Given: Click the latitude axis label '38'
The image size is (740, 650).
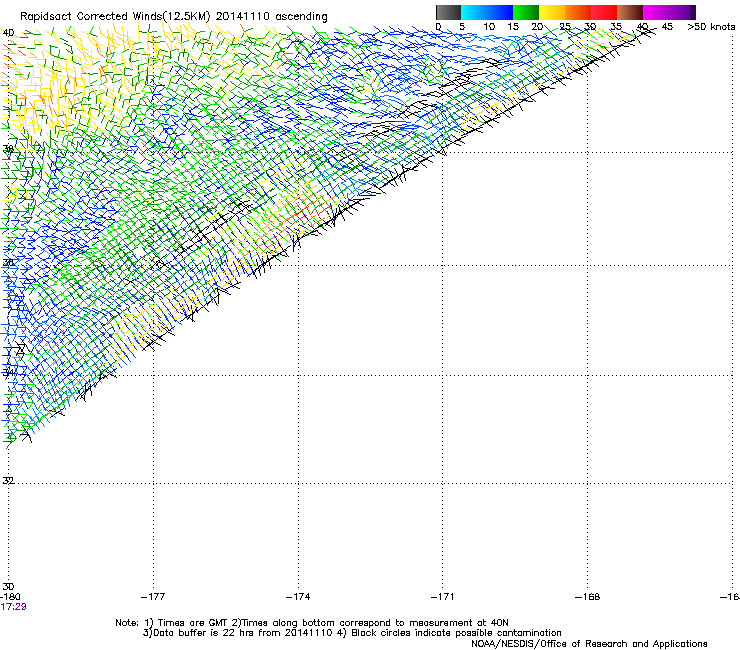Looking at the screenshot, I should tap(8, 149).
